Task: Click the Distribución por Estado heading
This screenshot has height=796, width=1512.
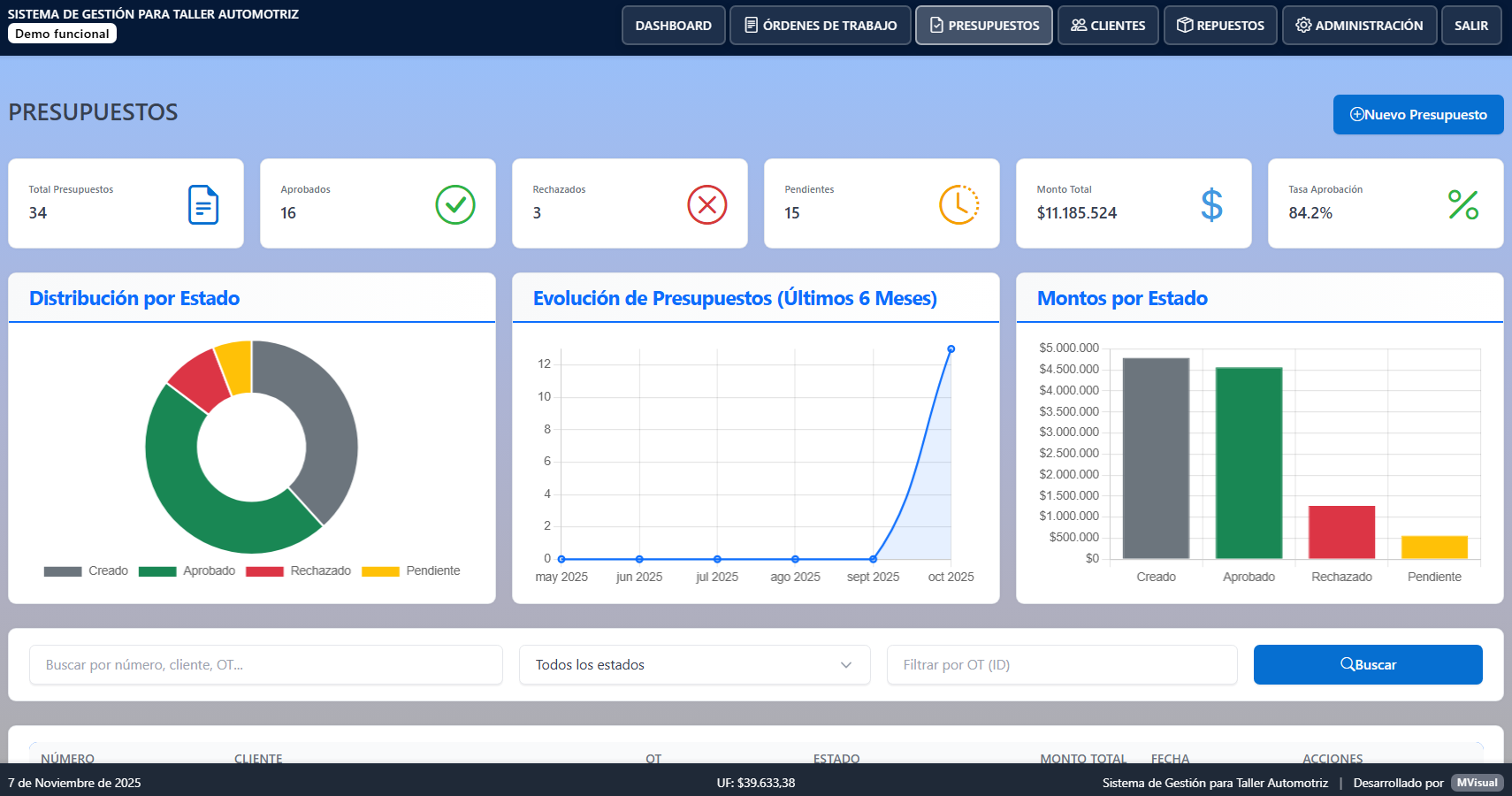Action: pyautogui.click(x=134, y=298)
